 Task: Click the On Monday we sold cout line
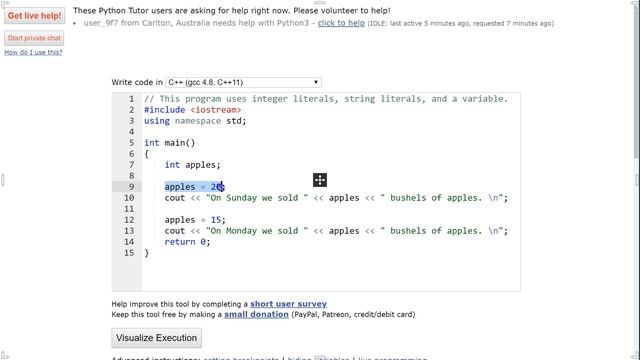[x=336, y=231]
